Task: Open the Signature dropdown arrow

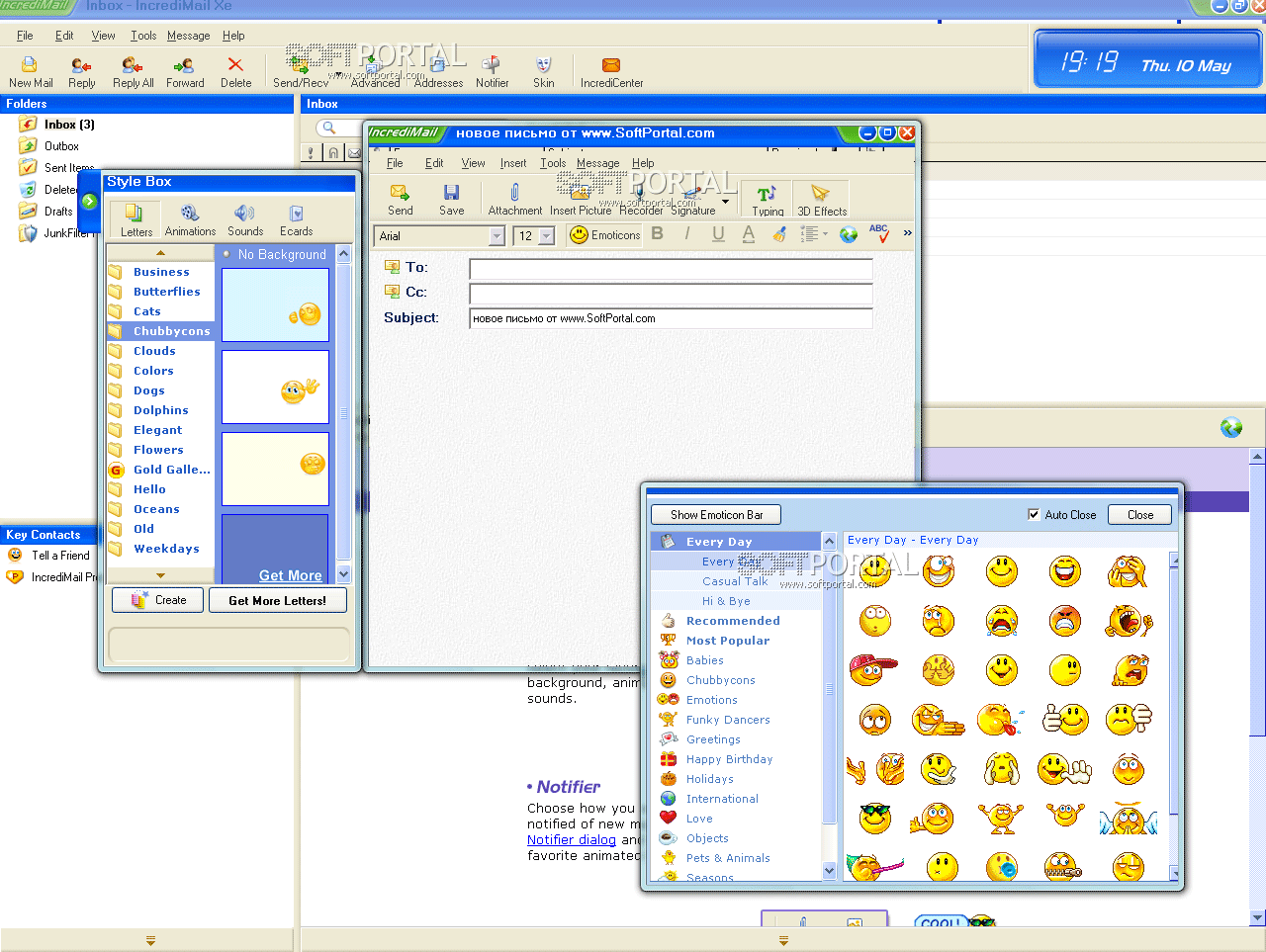Action: pos(726,201)
